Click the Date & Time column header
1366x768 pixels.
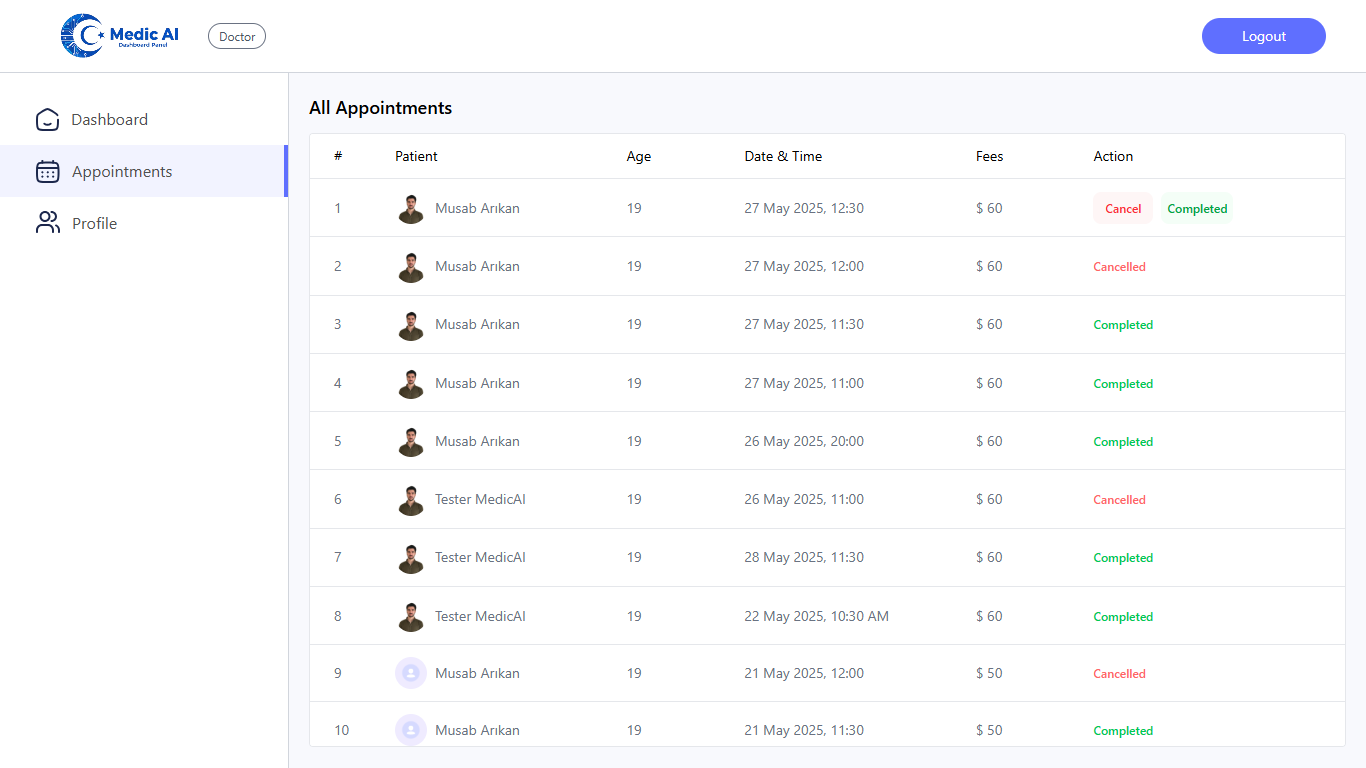coord(783,156)
